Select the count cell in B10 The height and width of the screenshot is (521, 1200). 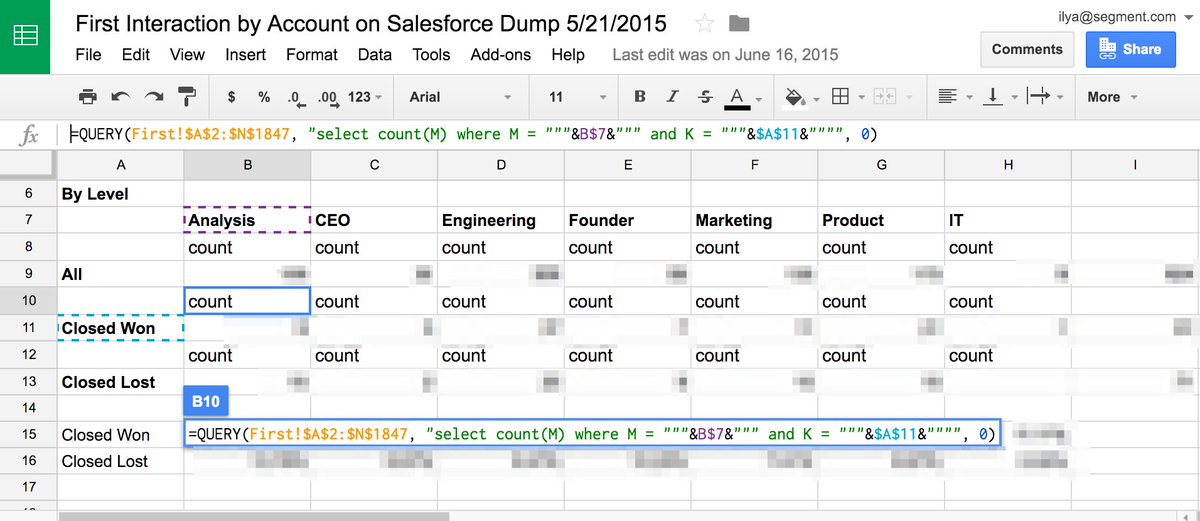247,301
